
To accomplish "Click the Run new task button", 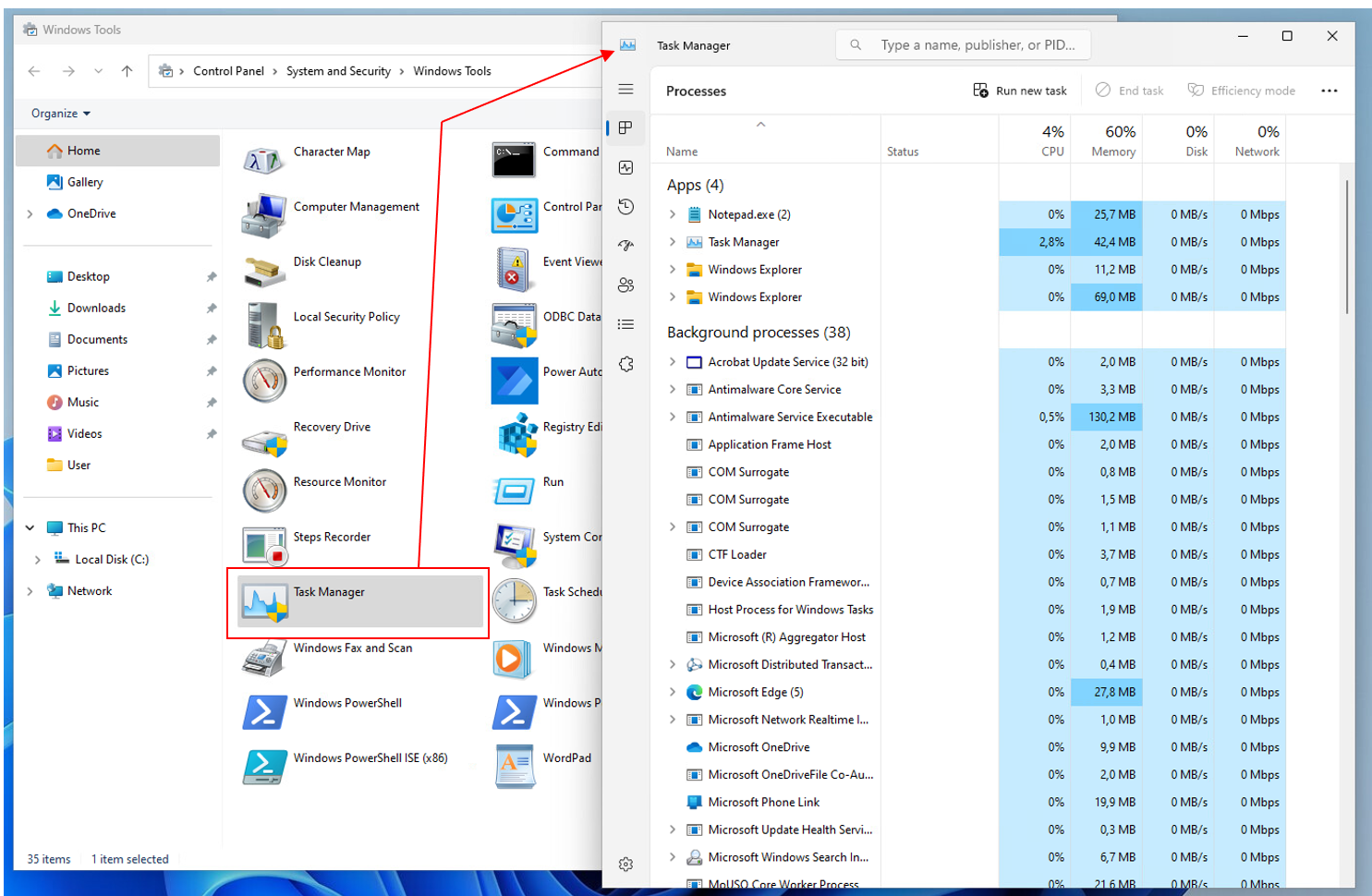I will 1020,91.
